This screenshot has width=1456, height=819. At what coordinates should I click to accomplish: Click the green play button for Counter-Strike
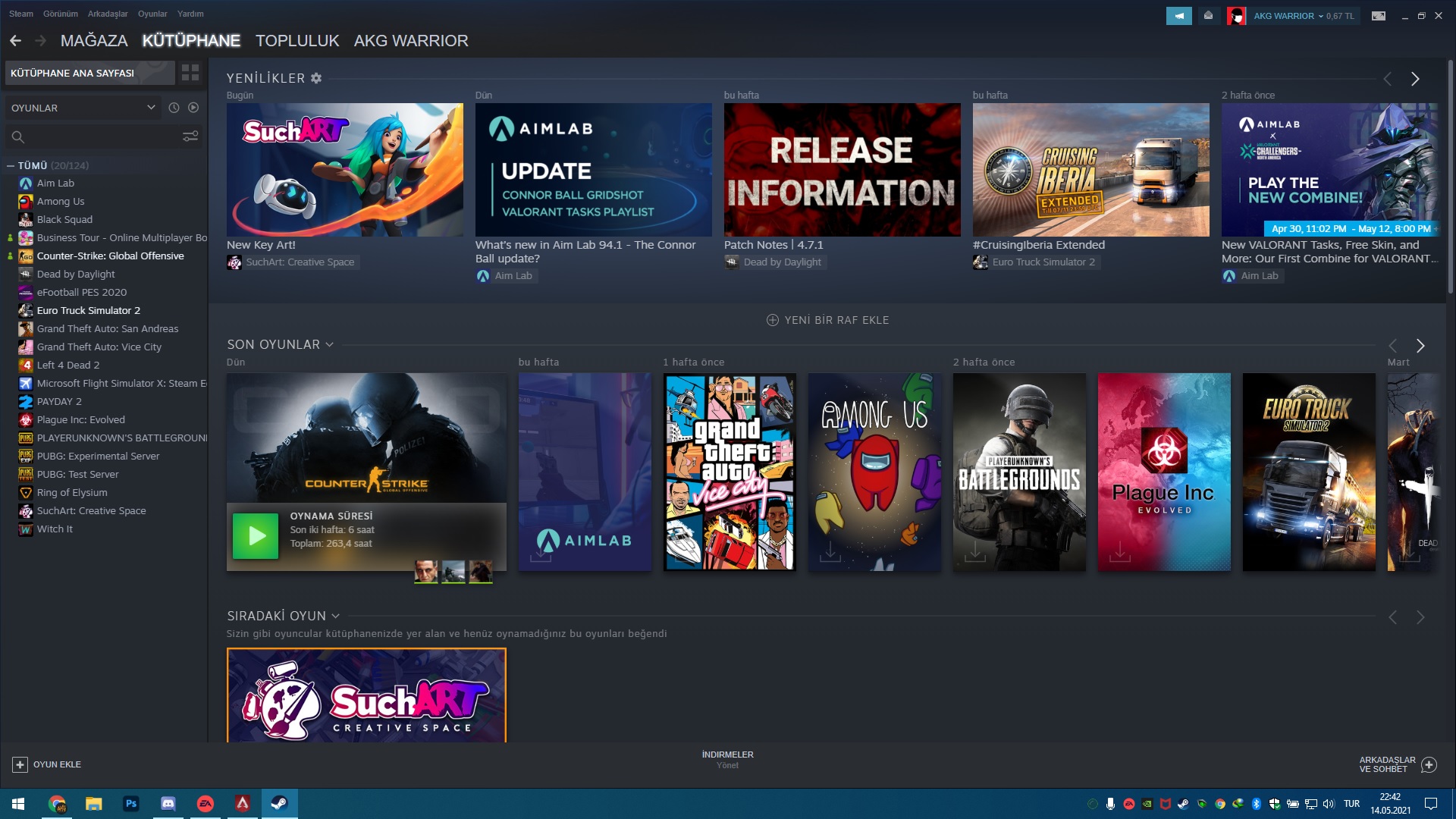pos(256,536)
